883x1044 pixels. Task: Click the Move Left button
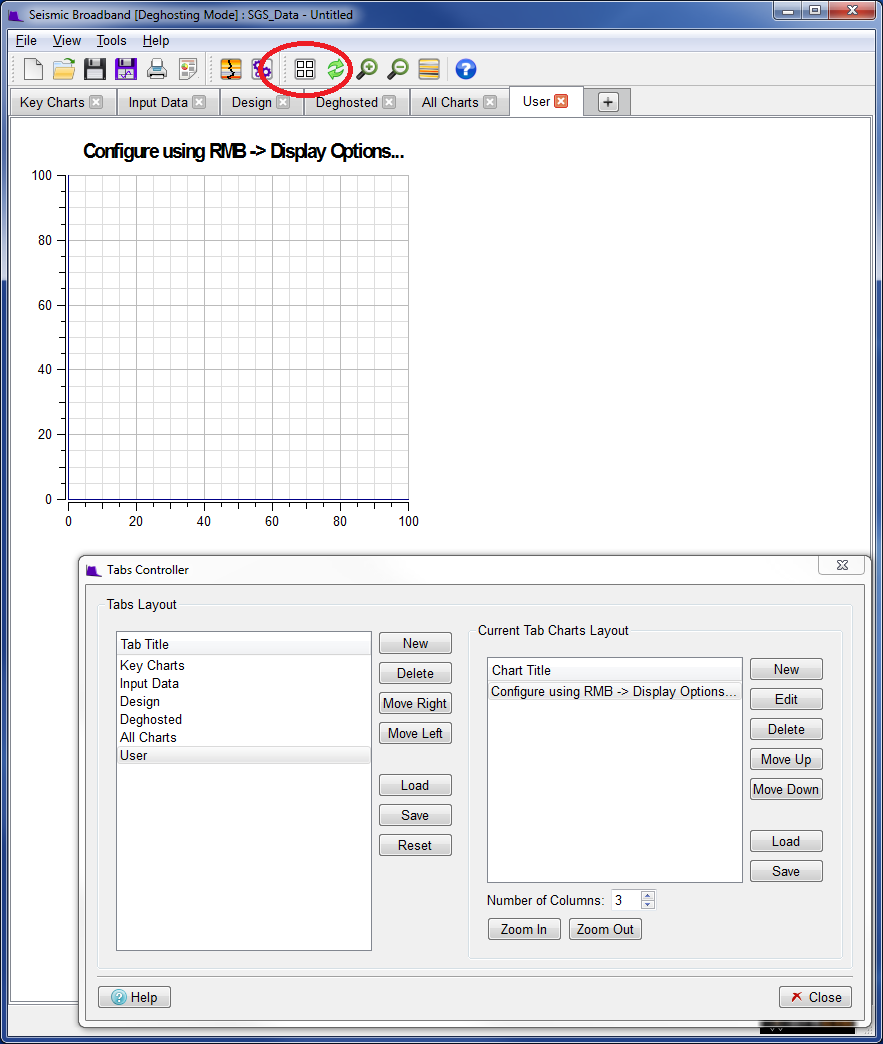tap(416, 733)
